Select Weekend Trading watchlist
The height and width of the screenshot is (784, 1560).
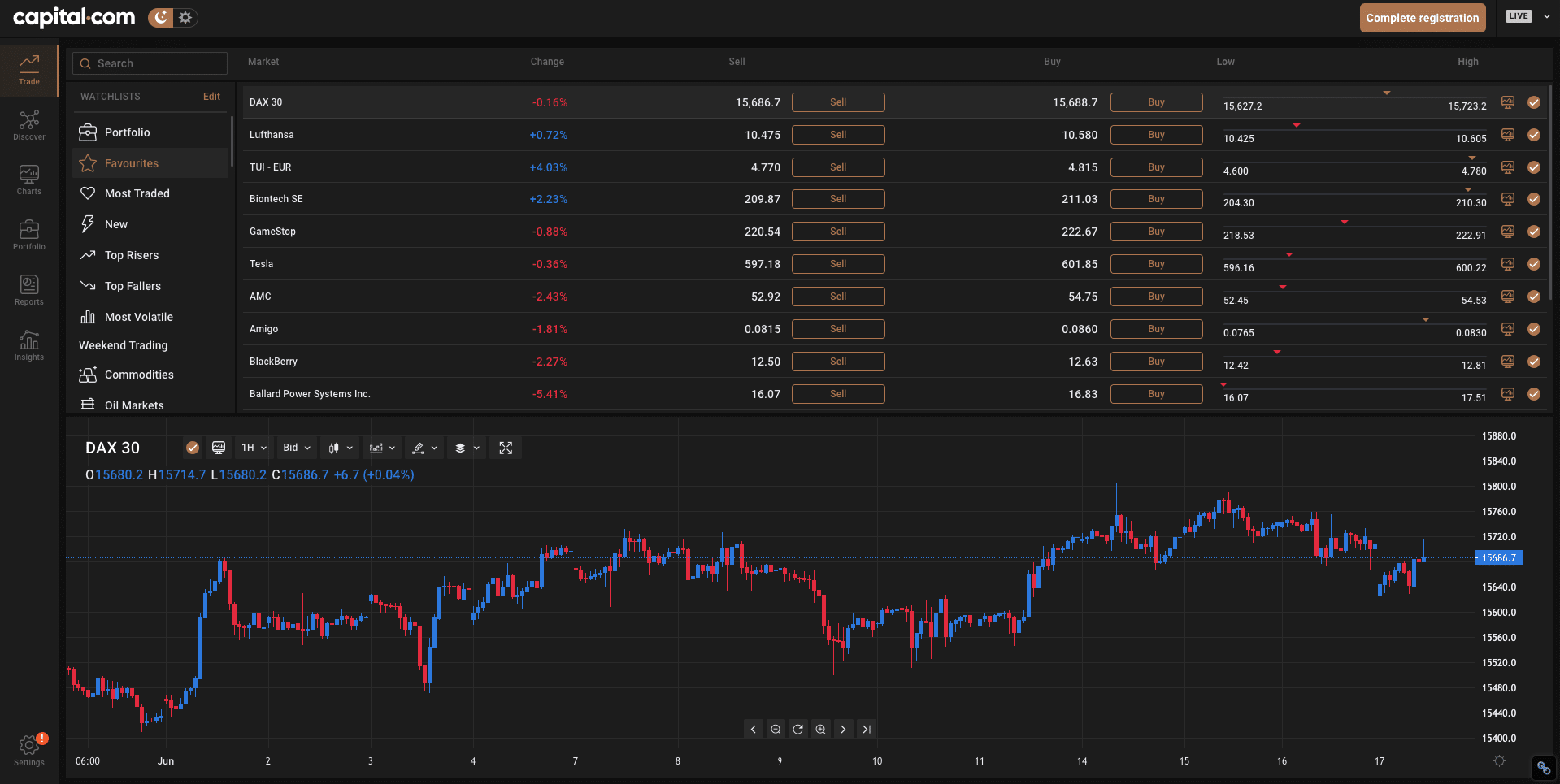coord(123,345)
